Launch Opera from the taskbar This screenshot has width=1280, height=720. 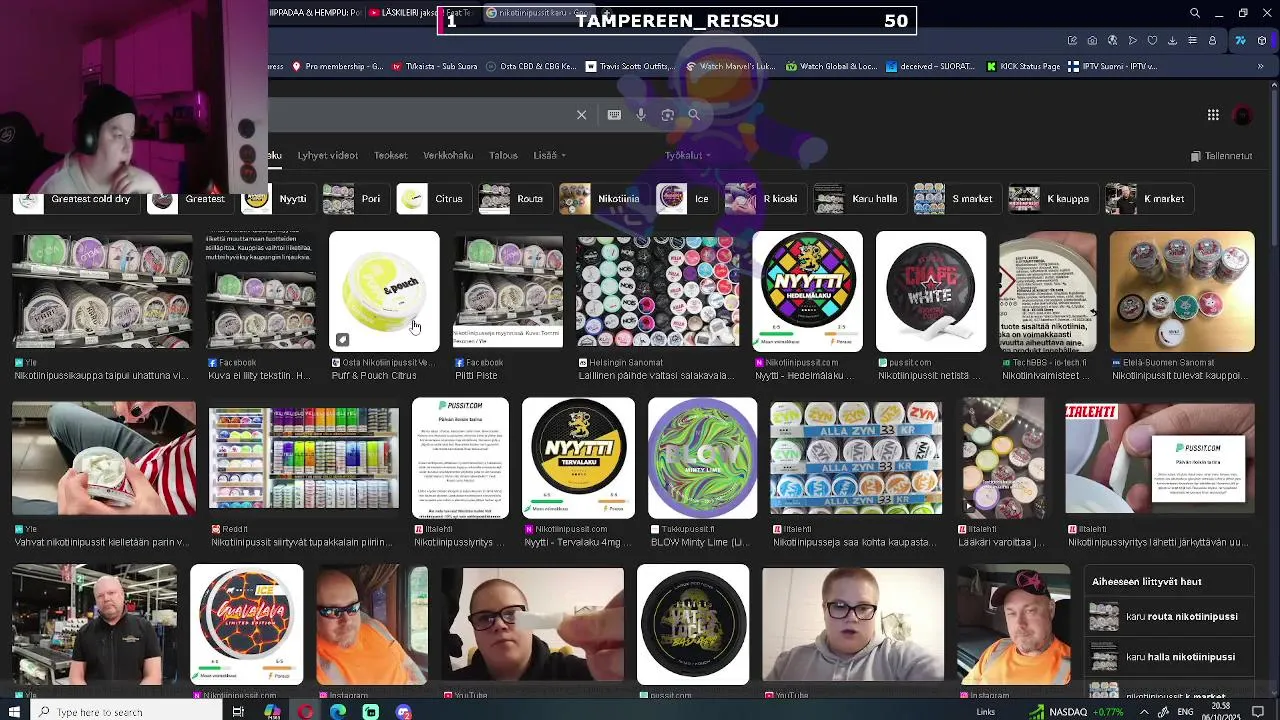click(305, 712)
